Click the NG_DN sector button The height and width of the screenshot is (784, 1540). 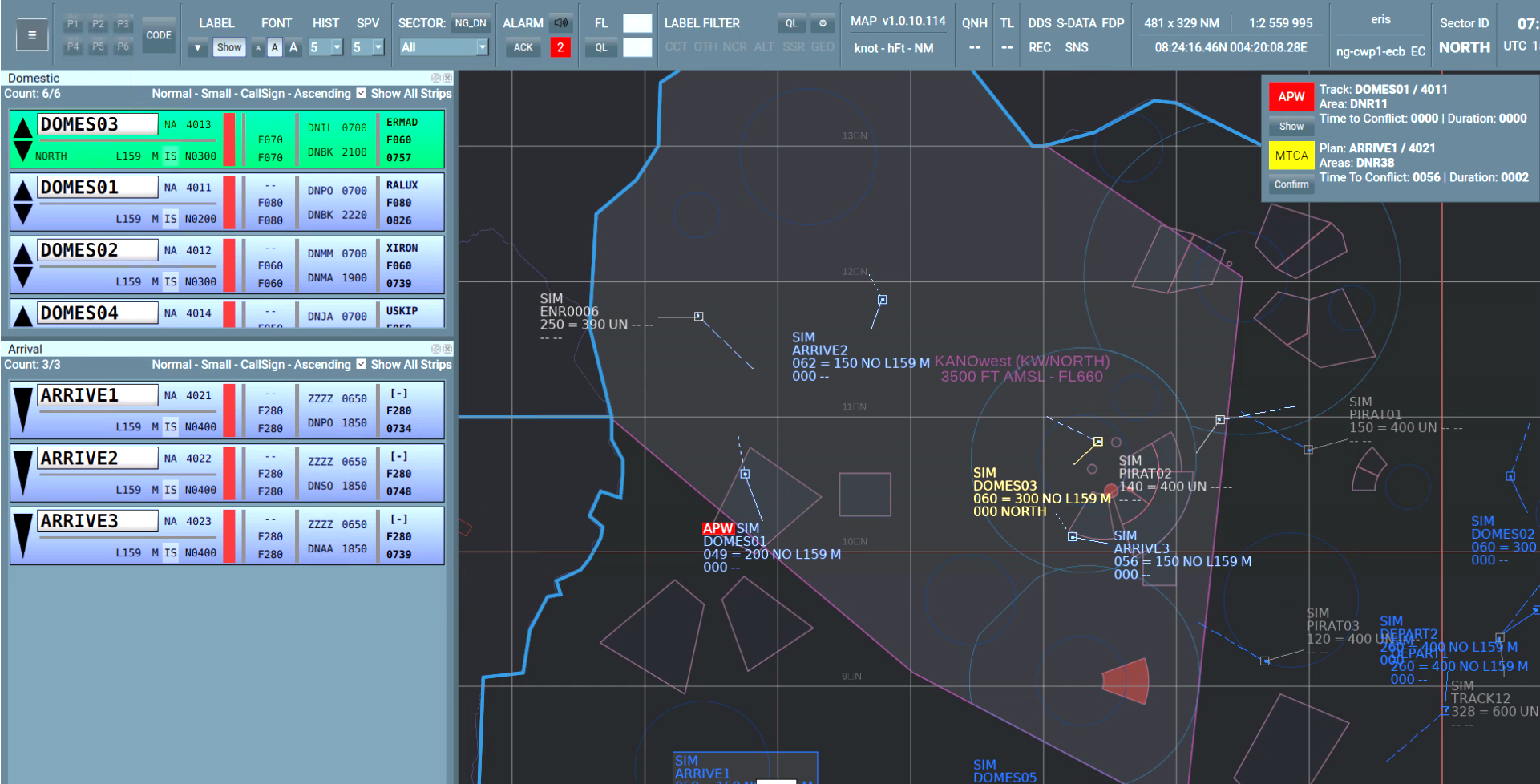471,23
